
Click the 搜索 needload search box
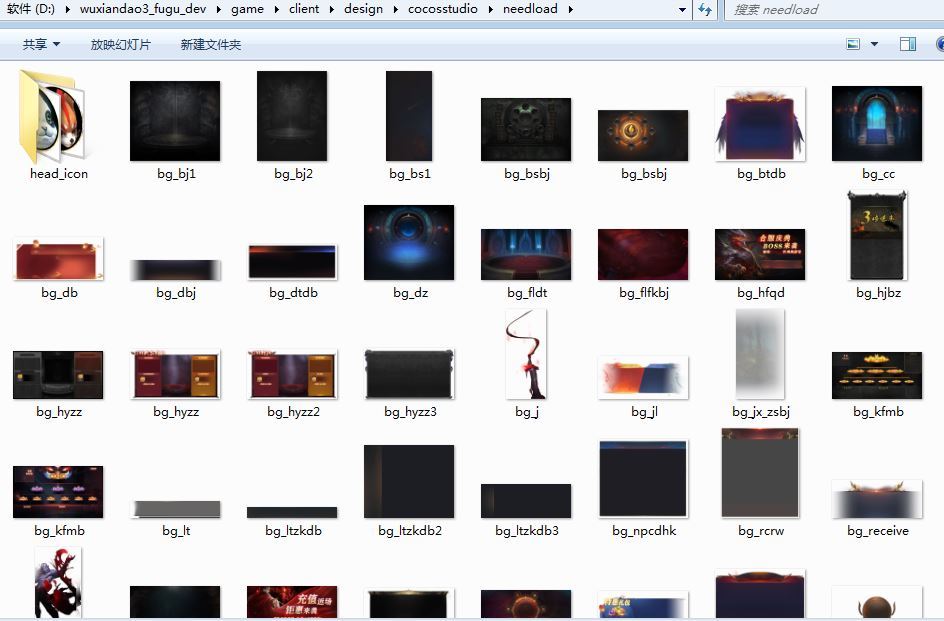[830, 9]
